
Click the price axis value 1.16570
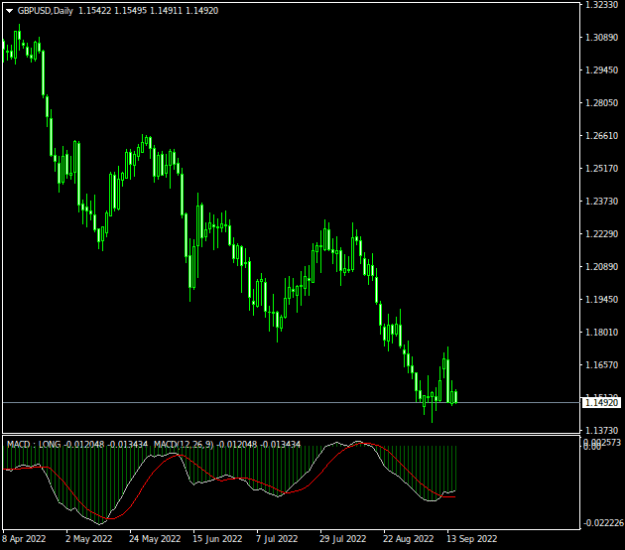point(601,365)
